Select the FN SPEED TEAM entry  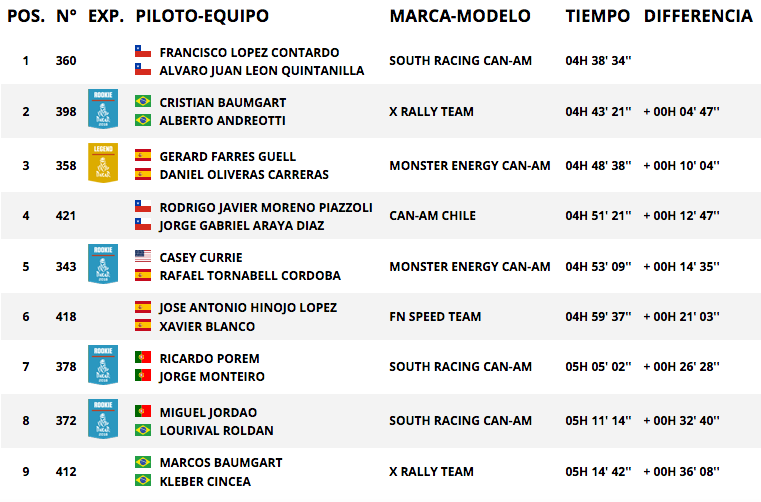[x=435, y=317]
